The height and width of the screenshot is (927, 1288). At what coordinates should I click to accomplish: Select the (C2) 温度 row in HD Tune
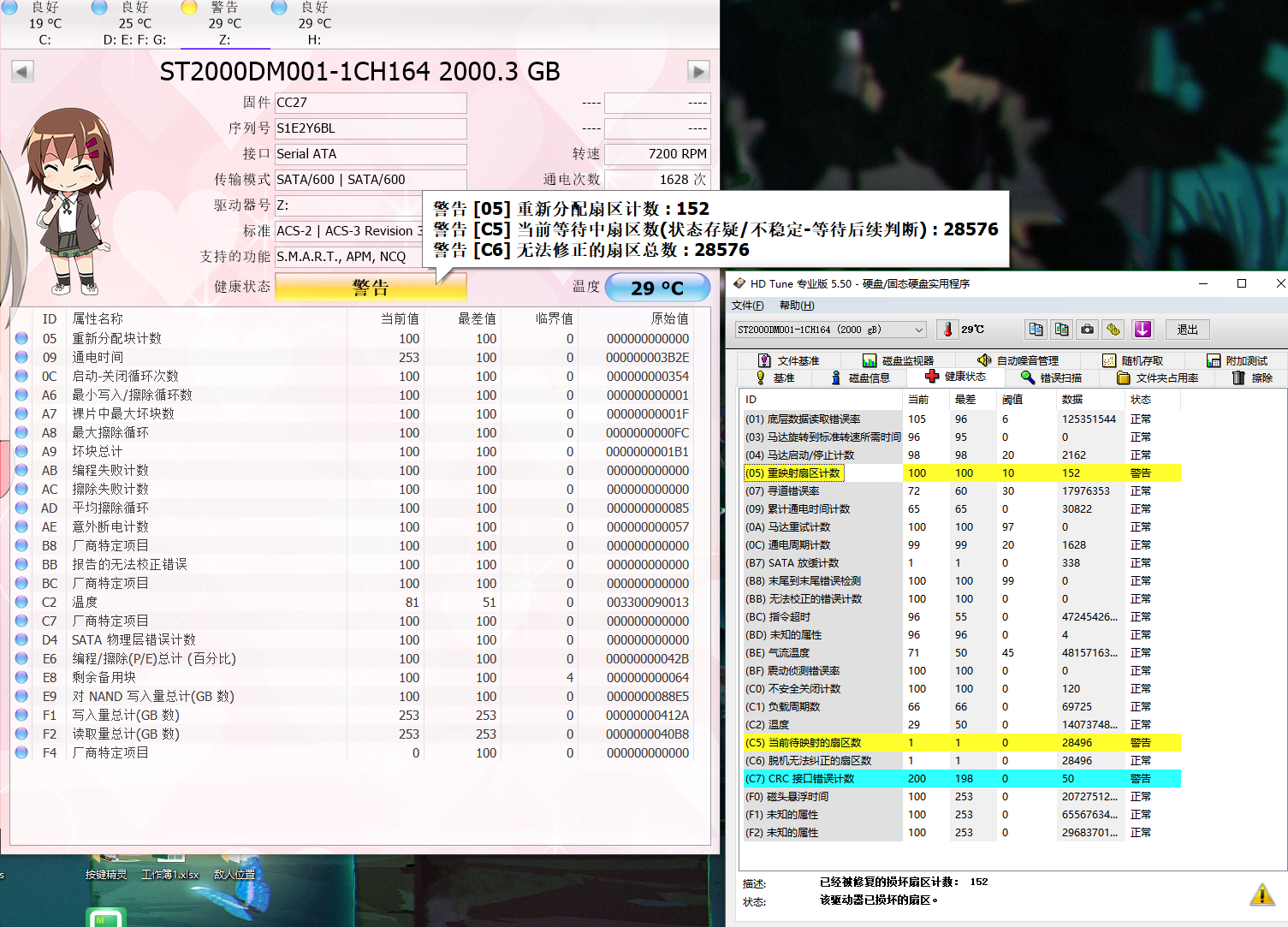(962, 724)
